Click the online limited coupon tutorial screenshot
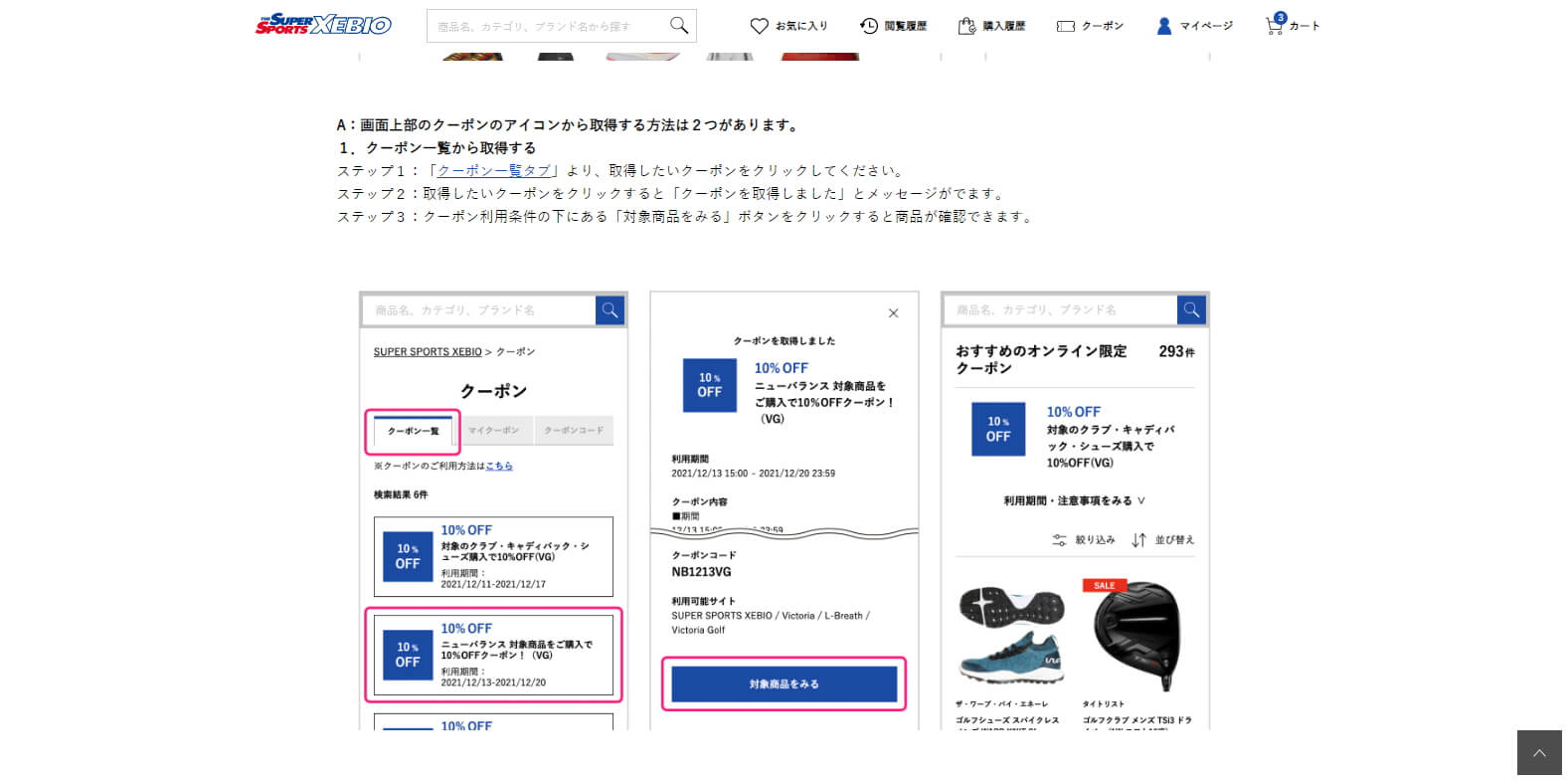 point(1075,510)
